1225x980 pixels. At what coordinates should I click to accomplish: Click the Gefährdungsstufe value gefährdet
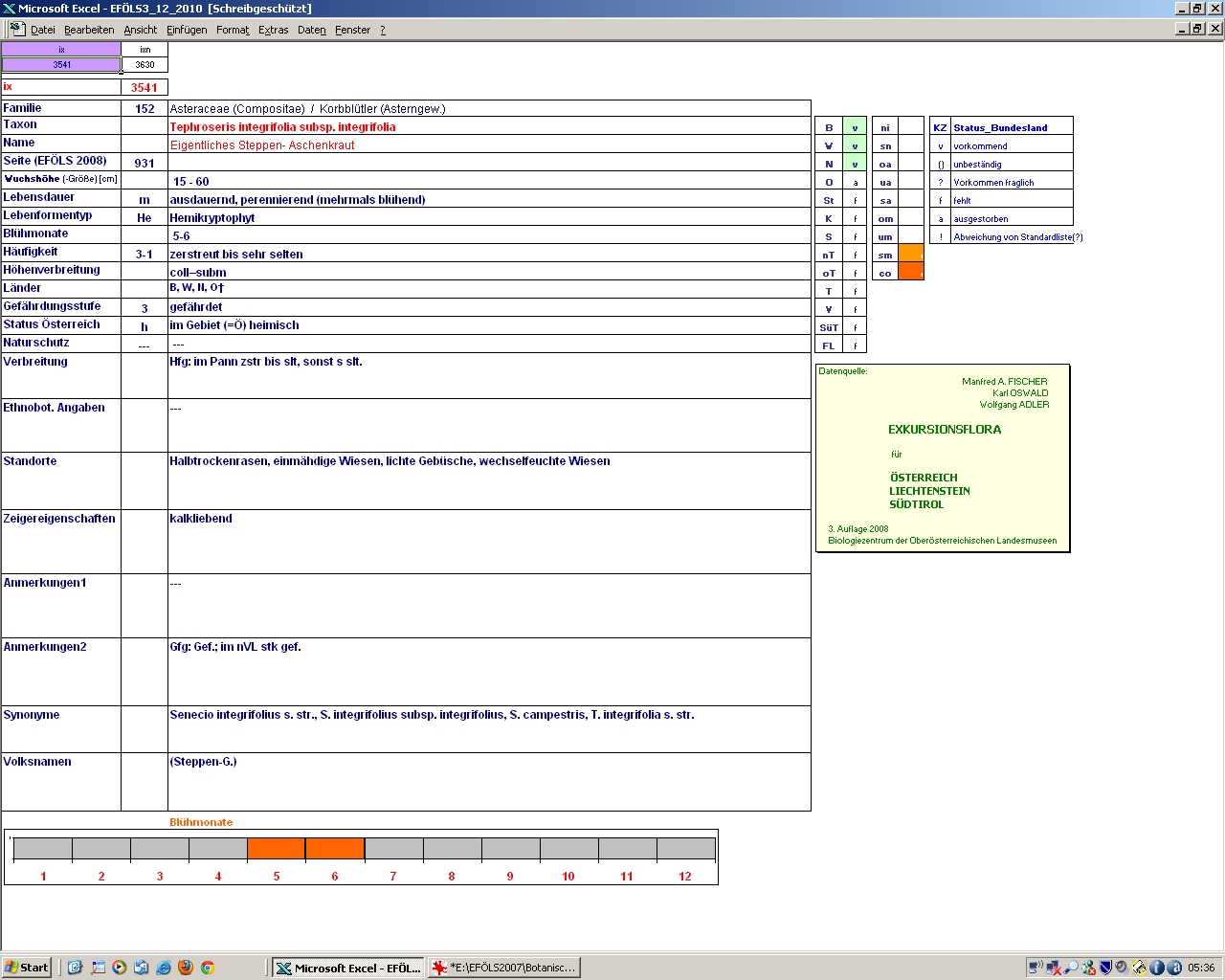click(x=196, y=307)
